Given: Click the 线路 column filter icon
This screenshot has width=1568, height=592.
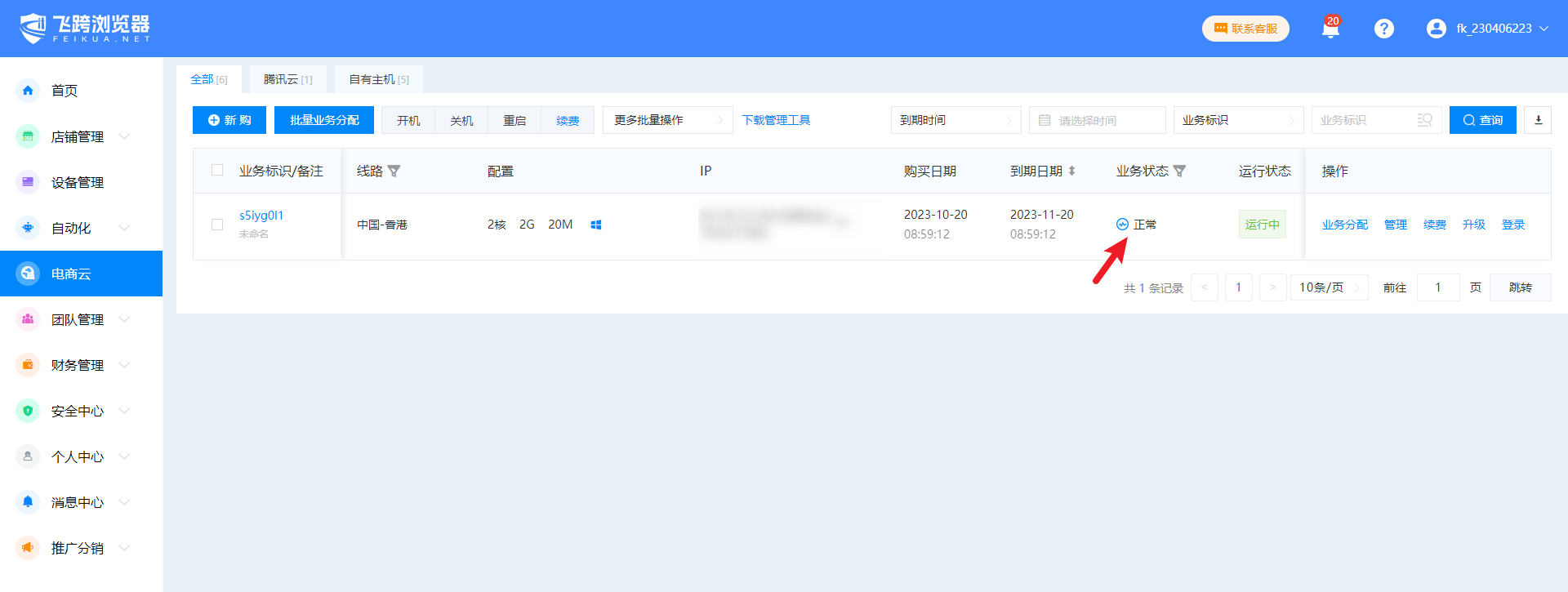Looking at the screenshot, I should pyautogui.click(x=394, y=171).
